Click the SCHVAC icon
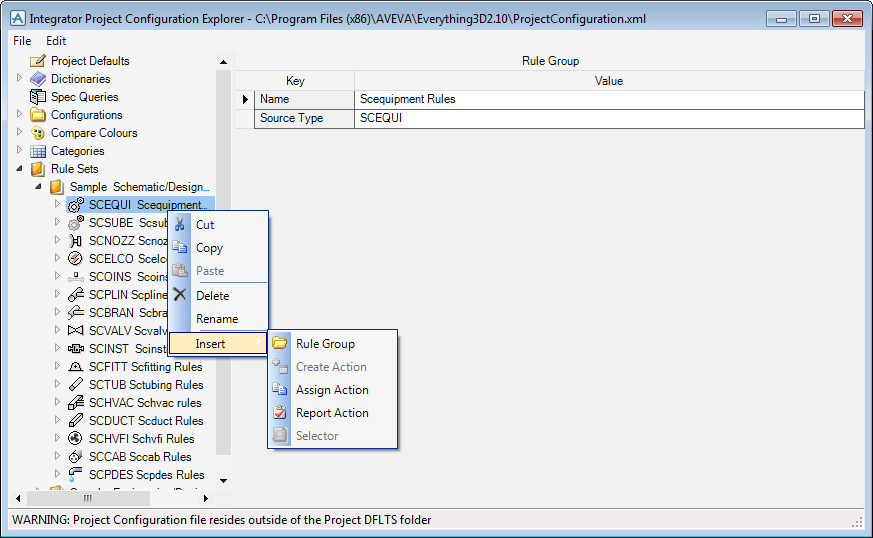The width and height of the screenshot is (873, 538). (x=76, y=403)
